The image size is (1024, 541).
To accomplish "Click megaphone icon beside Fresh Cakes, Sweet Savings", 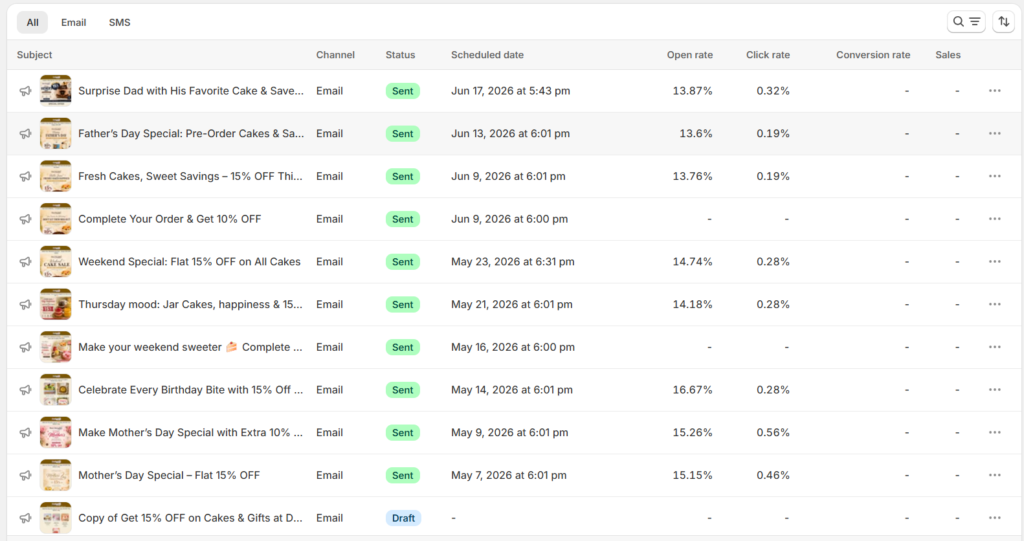I will pyautogui.click(x=25, y=176).
